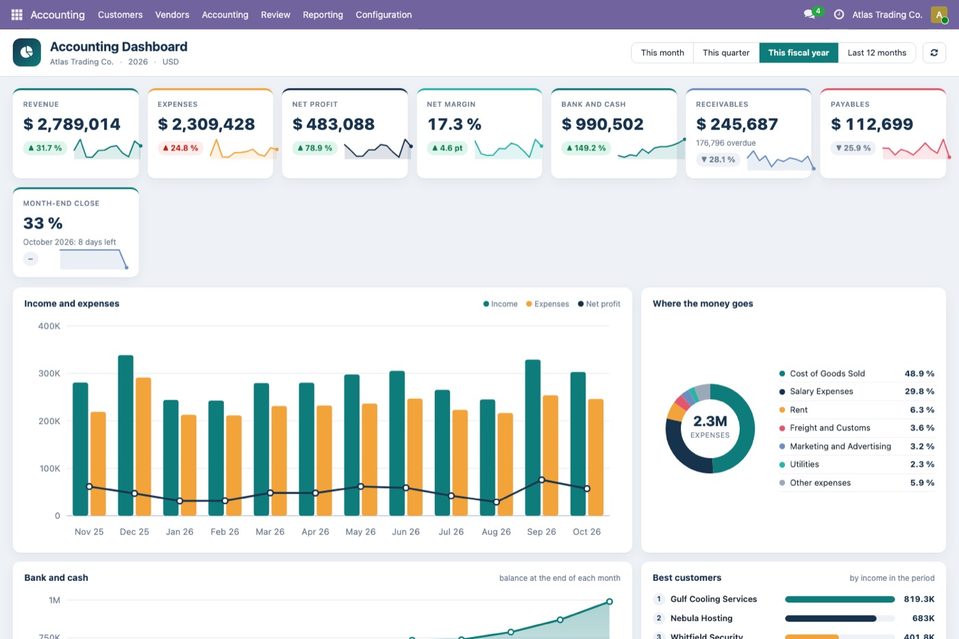The height and width of the screenshot is (639, 959).
Task: Open the user avatar menu
Action: pos(939,14)
